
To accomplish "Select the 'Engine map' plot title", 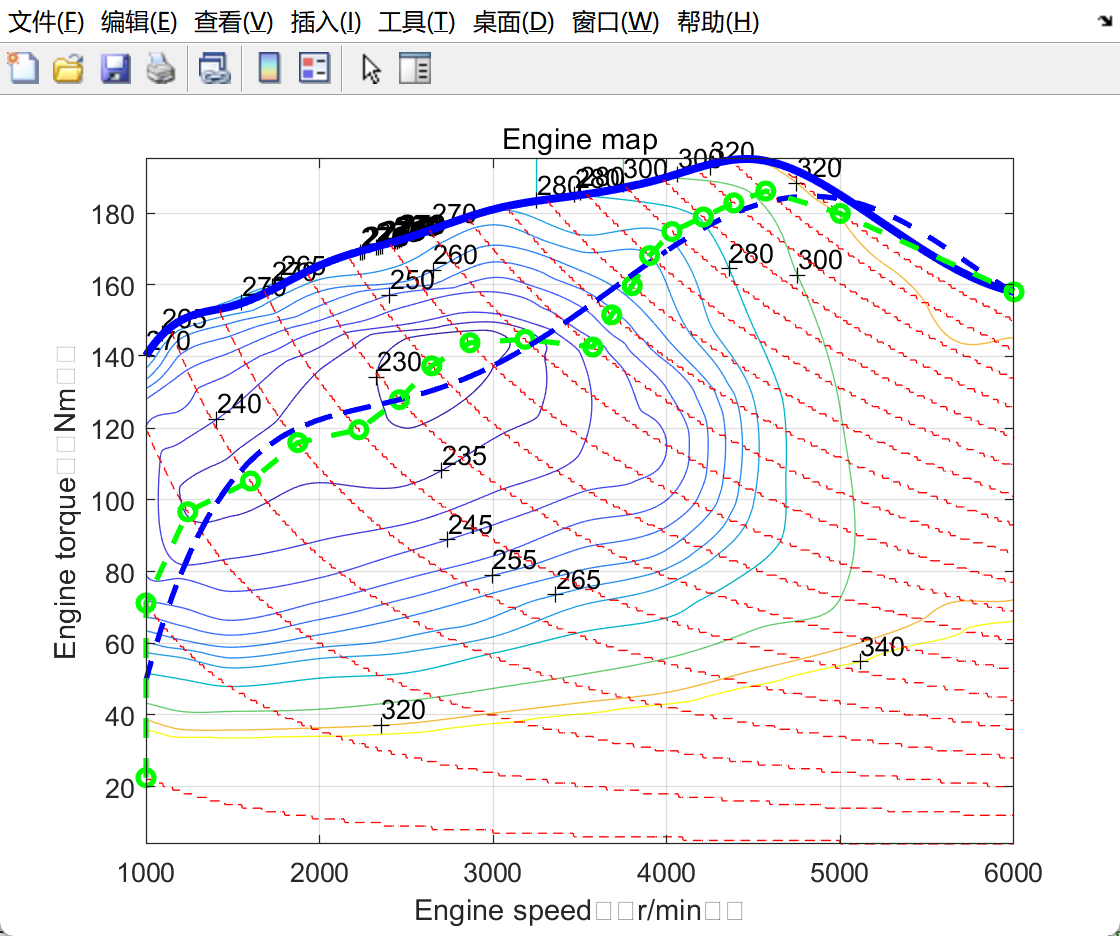I will (579, 139).
